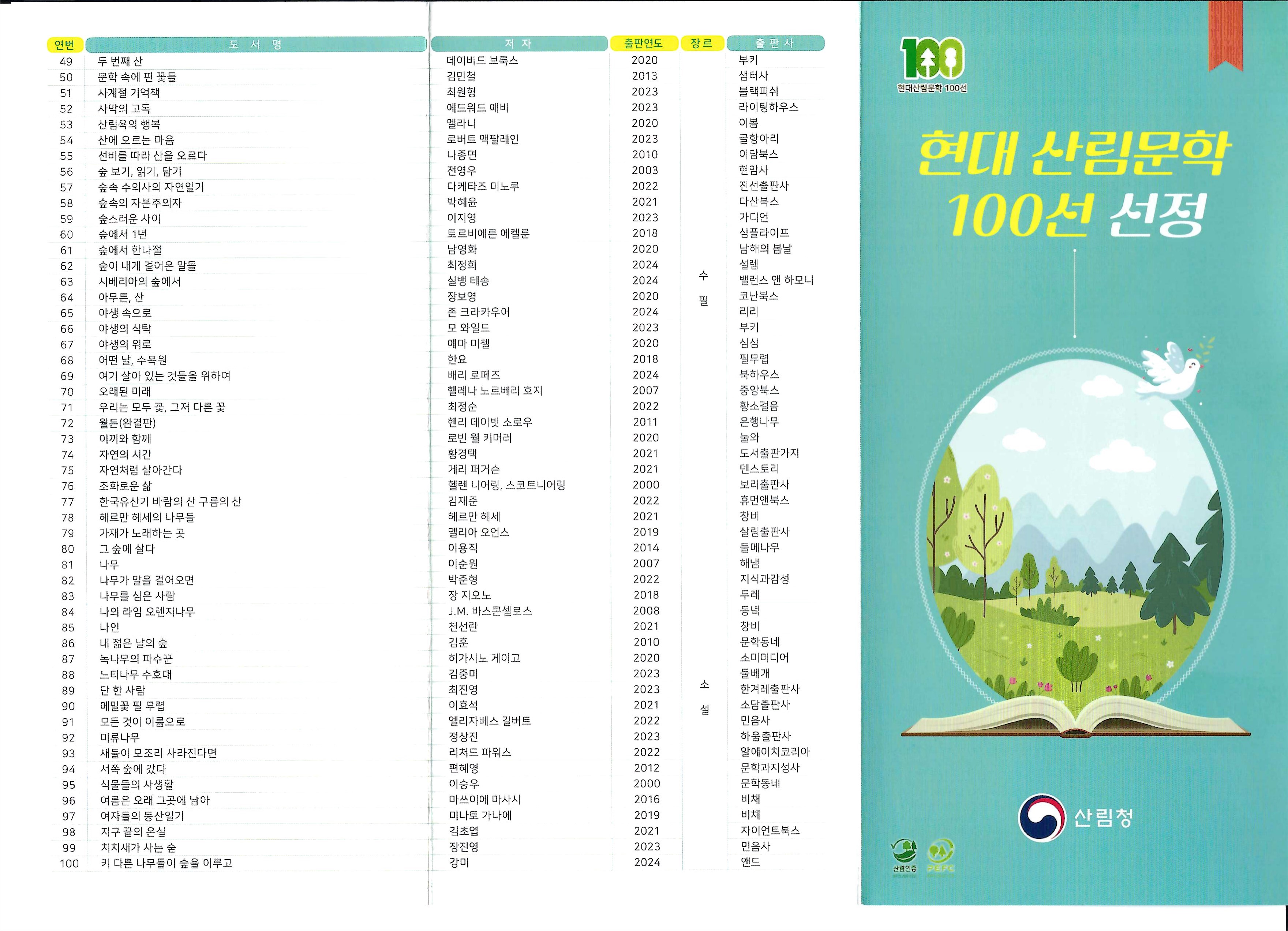Click publisher 자이언트북스
Image resolution: width=1288 pixels, height=931 pixels.
770,831
